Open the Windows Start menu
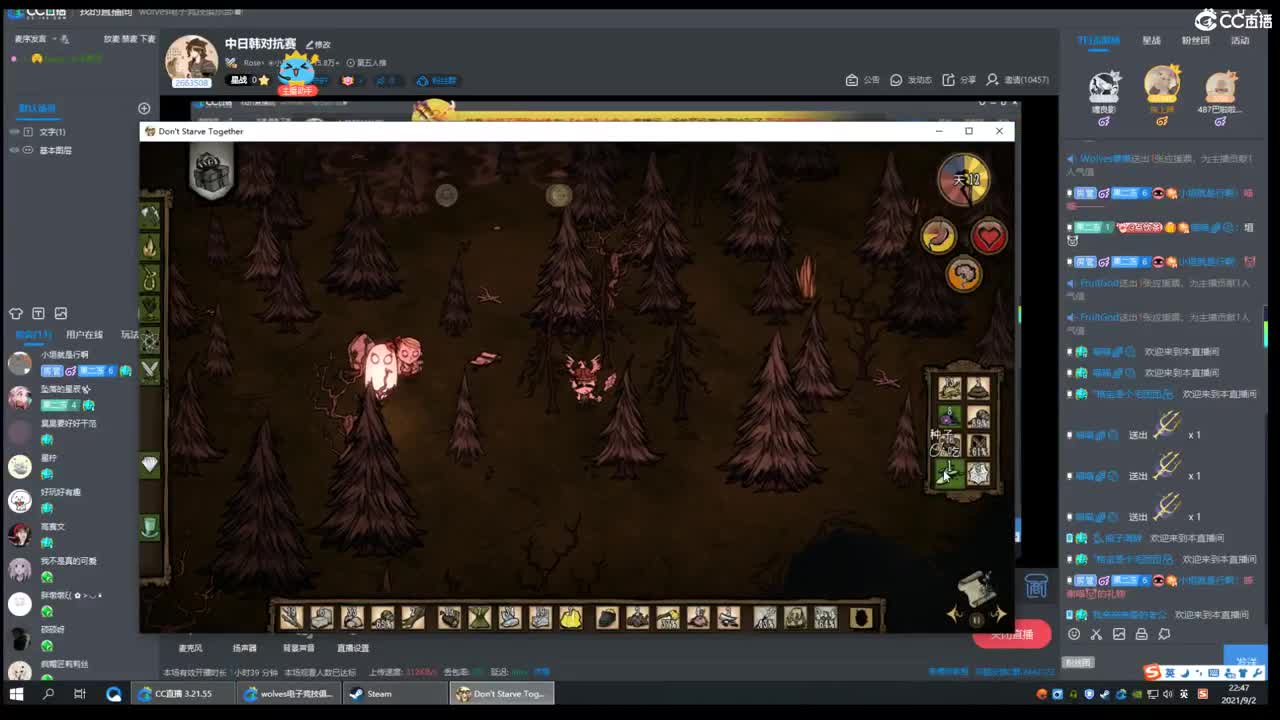 click(x=16, y=693)
